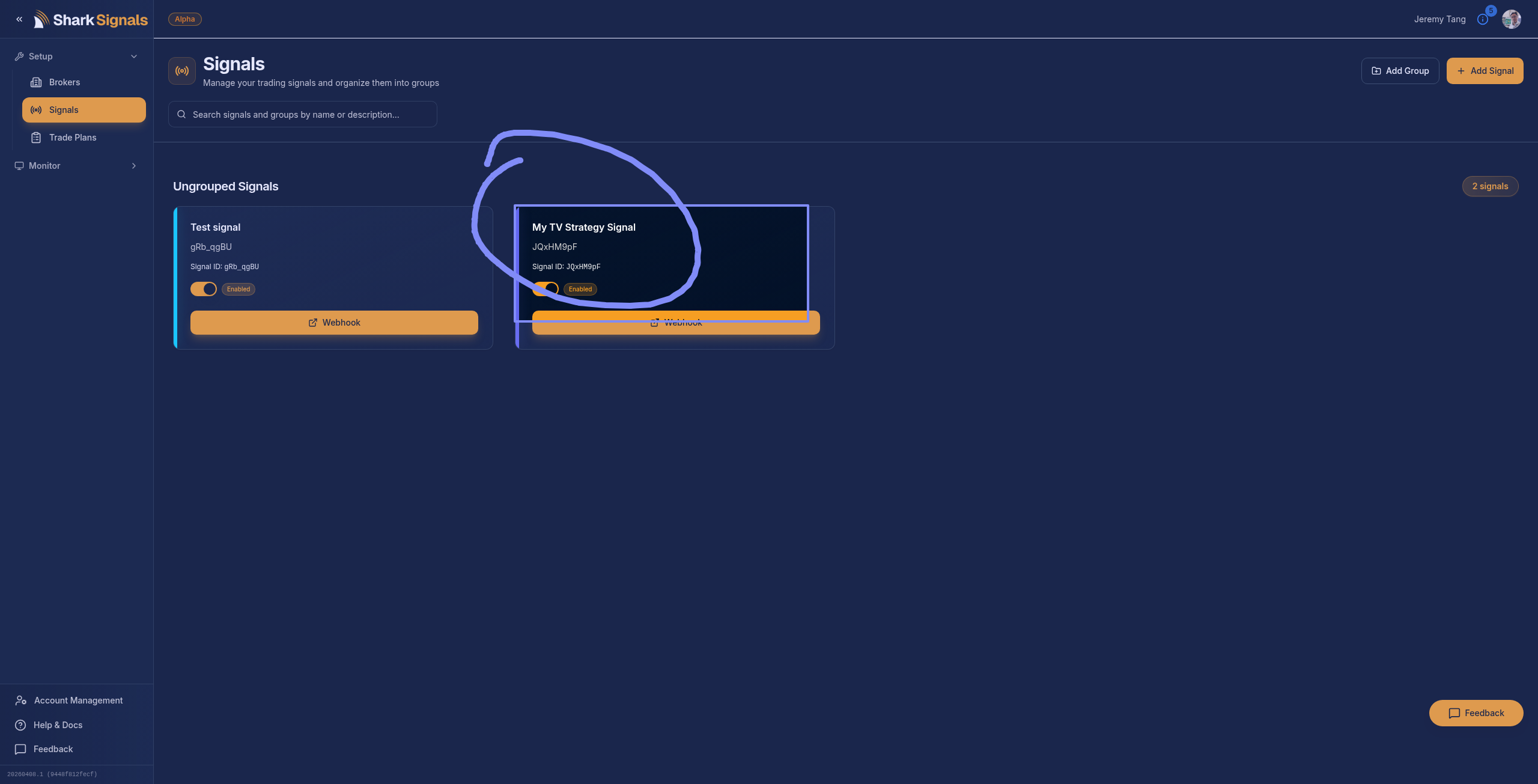Disable the Test signal toggle
This screenshot has height=784, width=1538.
204,289
